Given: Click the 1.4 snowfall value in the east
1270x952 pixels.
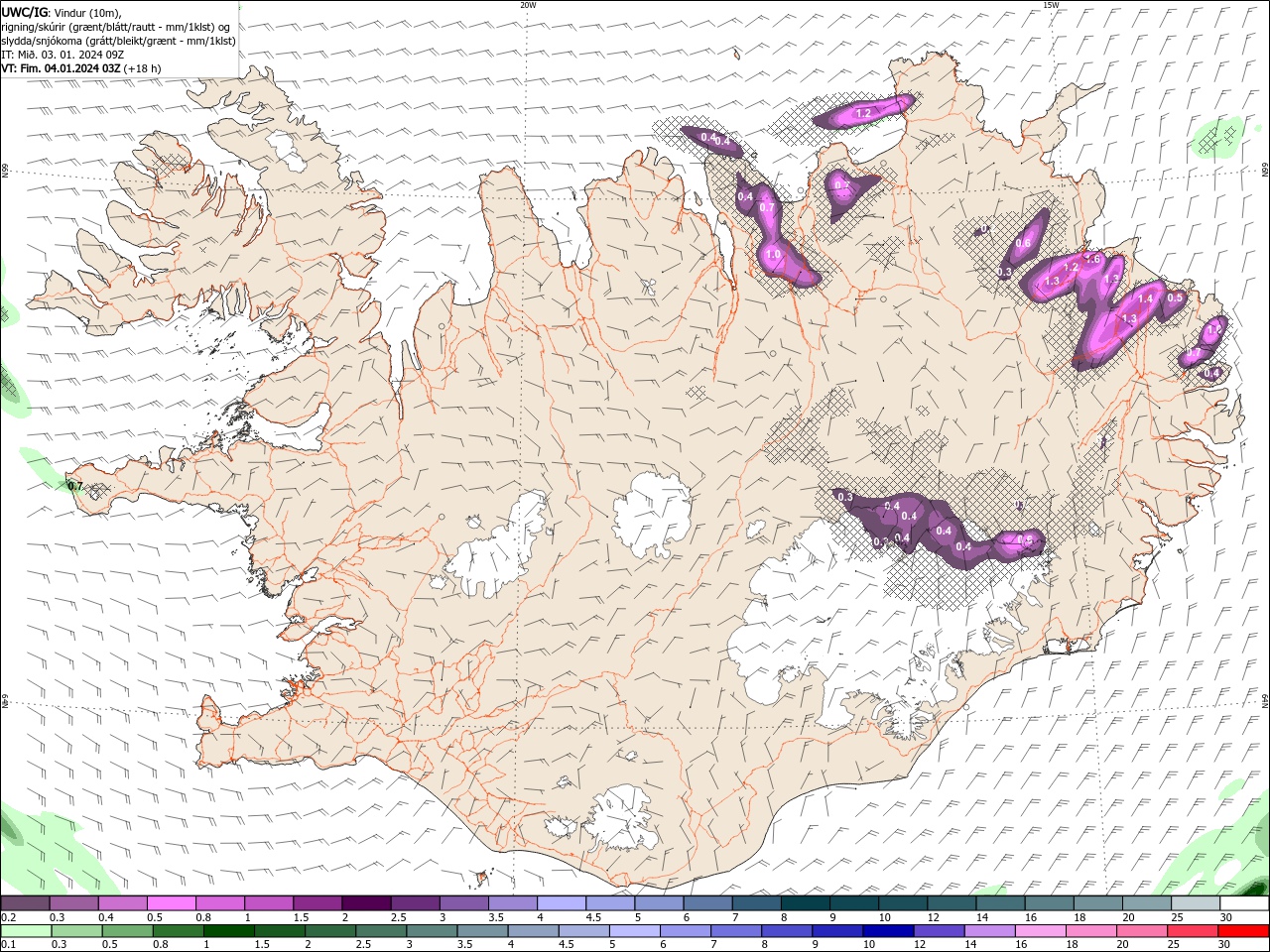Looking at the screenshot, I should [1146, 298].
